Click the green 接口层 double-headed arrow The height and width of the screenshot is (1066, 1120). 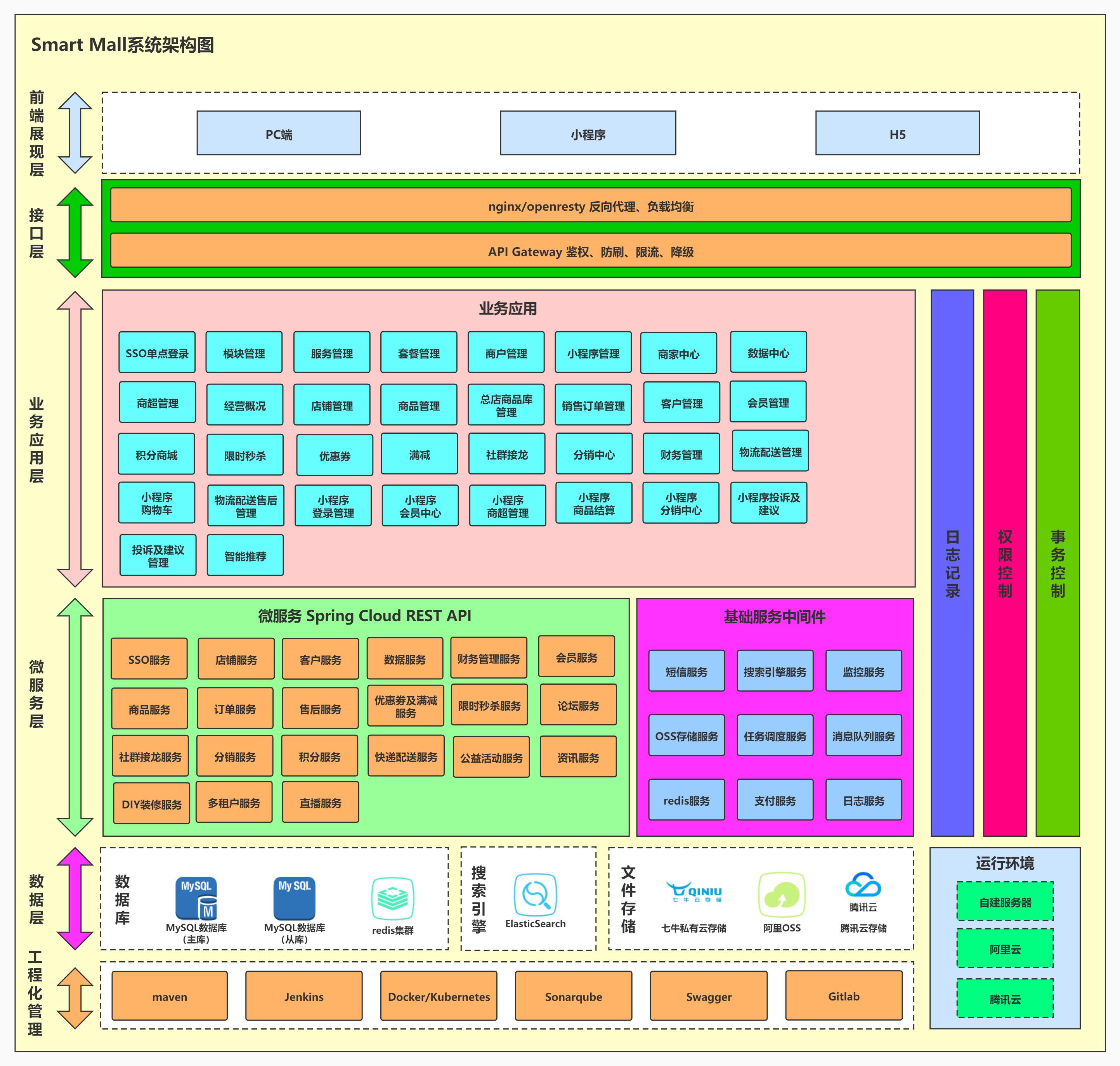coord(75,232)
